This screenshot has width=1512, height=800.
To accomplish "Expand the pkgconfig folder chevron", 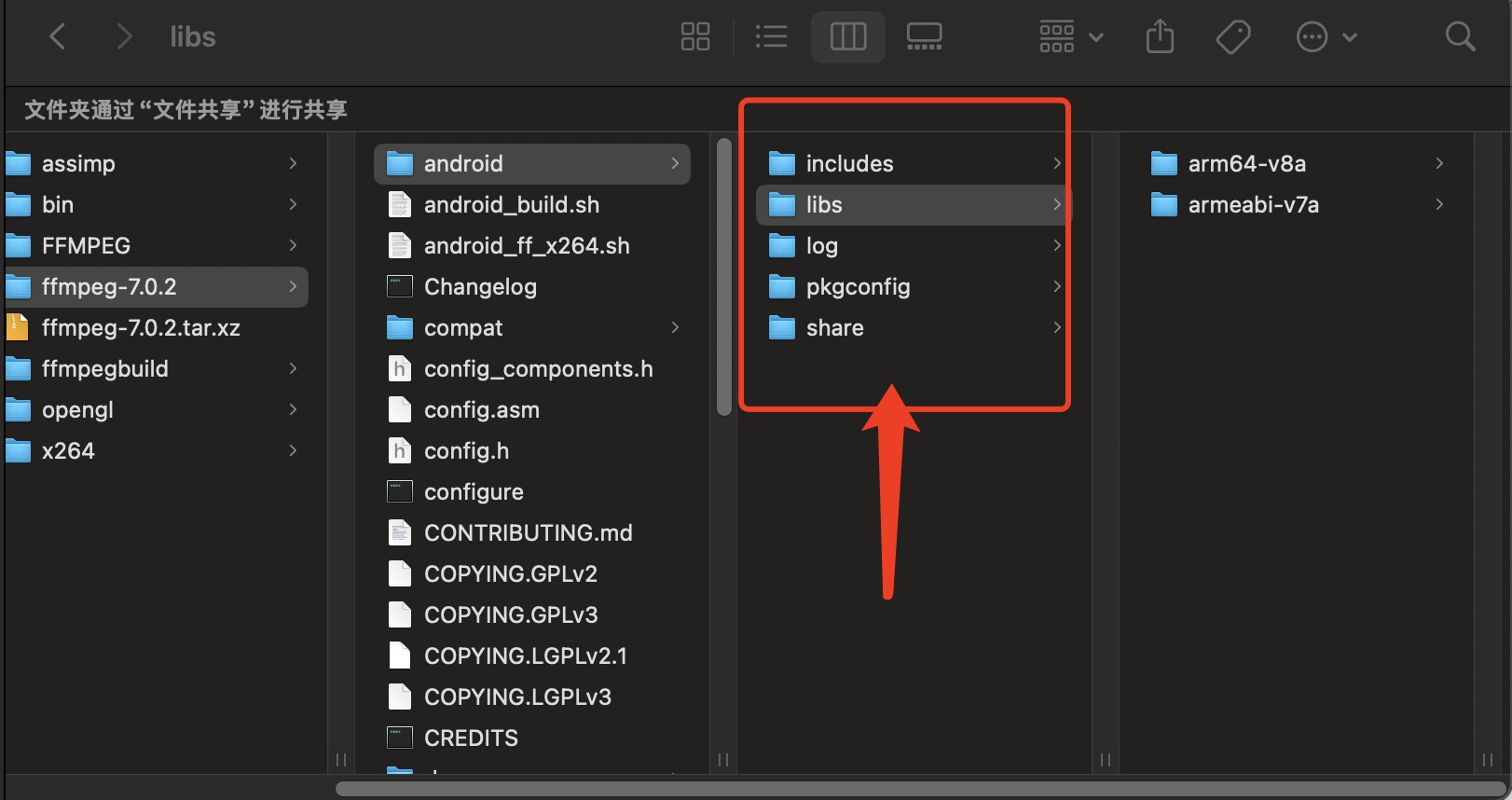I will coord(1057,287).
